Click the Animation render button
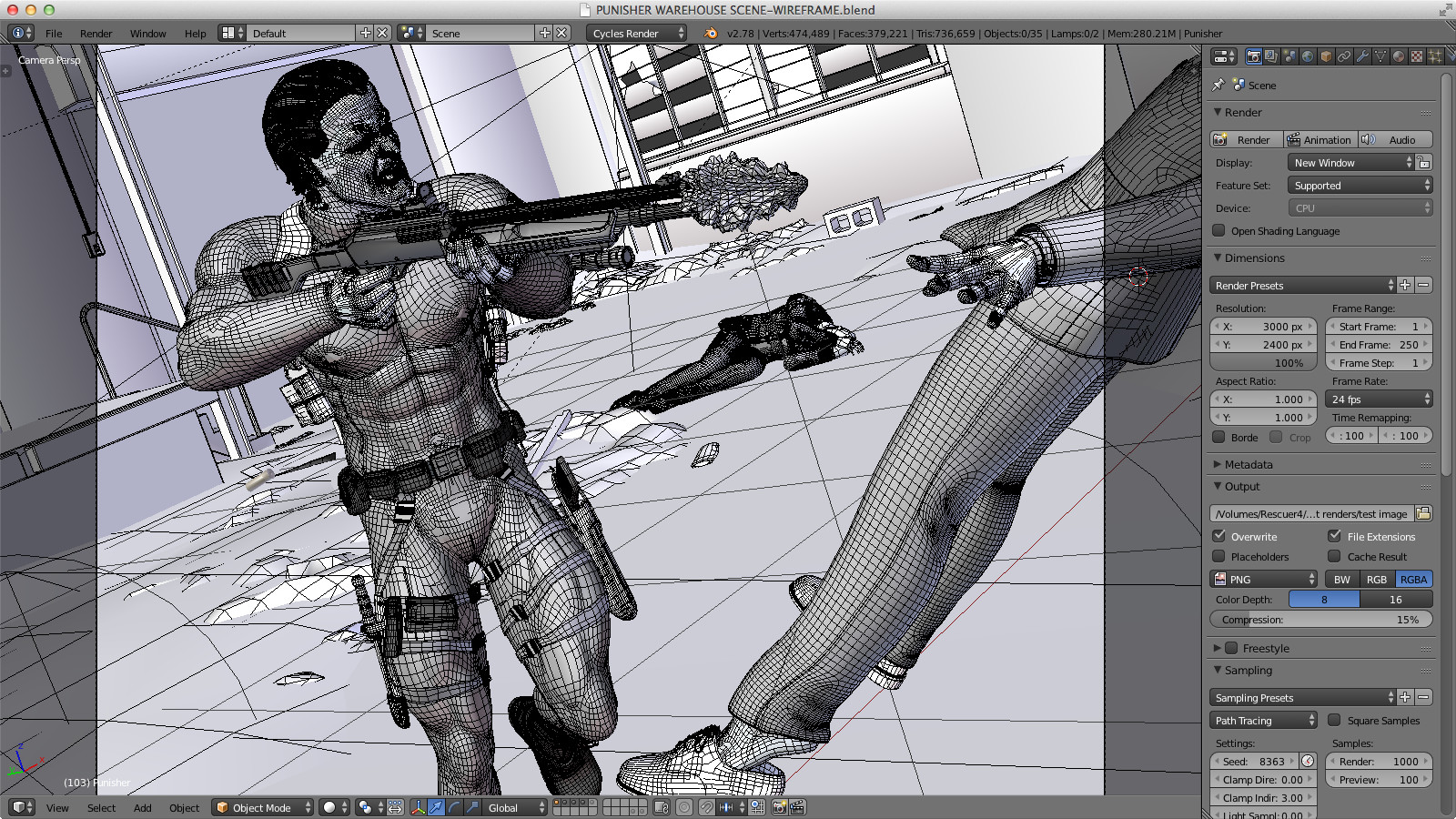The image size is (1456, 819). click(1320, 139)
